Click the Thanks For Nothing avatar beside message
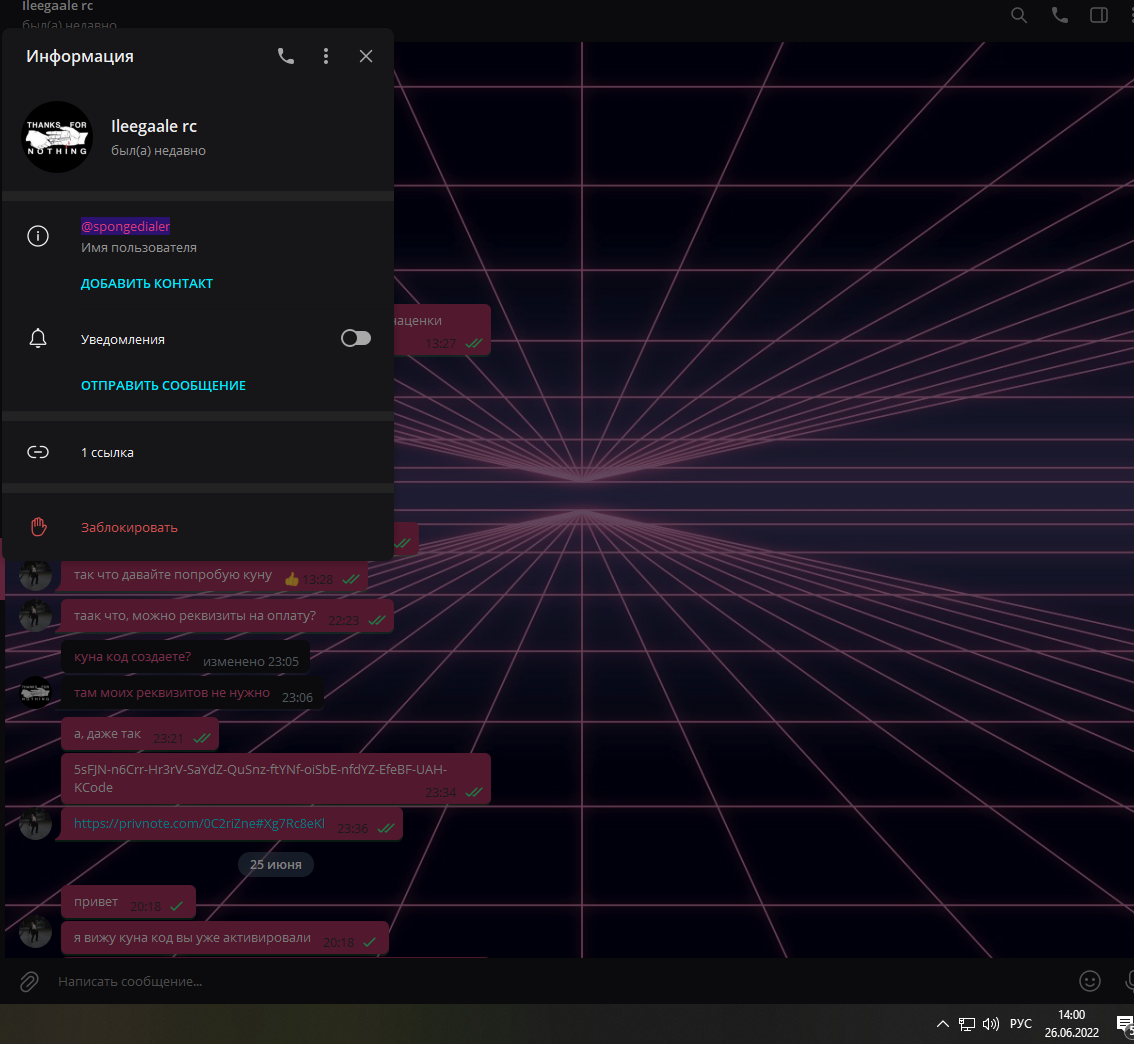1134x1044 pixels. [35, 692]
